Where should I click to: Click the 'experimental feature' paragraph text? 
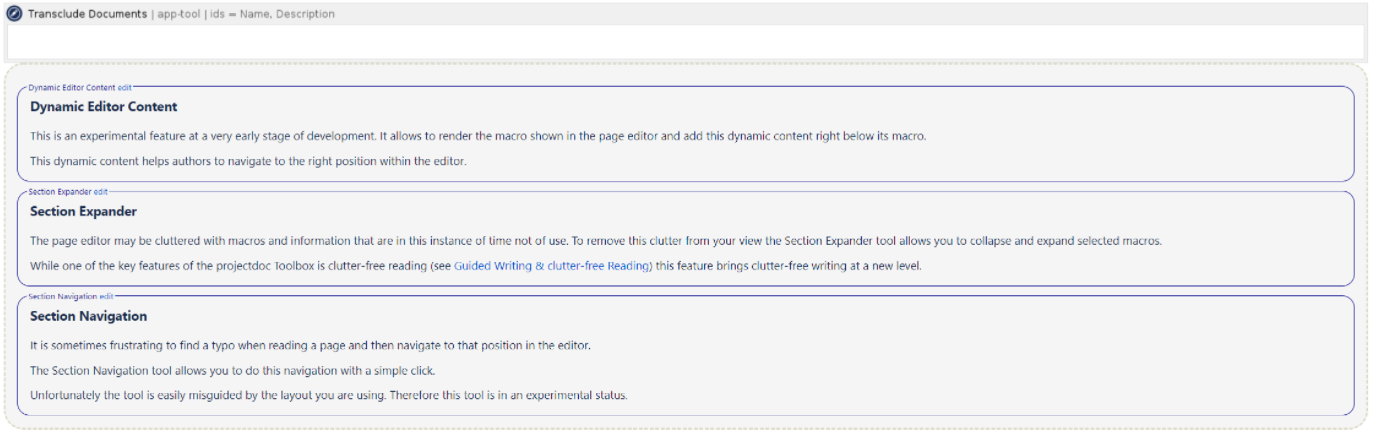tap(478, 136)
